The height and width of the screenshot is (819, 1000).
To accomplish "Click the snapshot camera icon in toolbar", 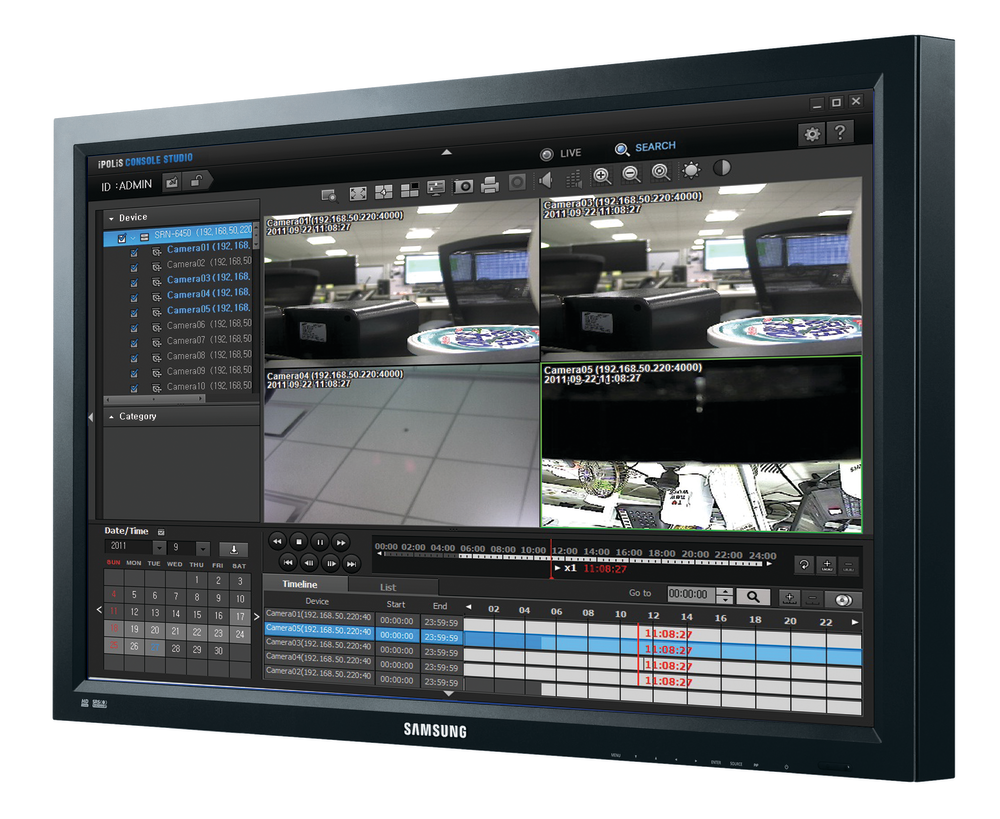I will point(463,186).
